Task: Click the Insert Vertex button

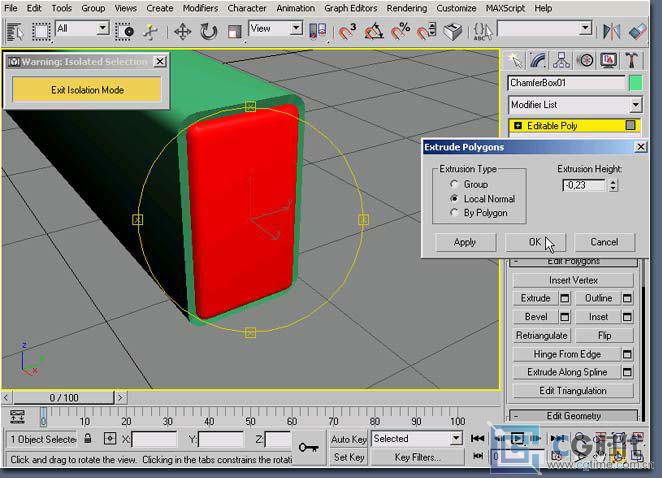Action: tap(573, 280)
